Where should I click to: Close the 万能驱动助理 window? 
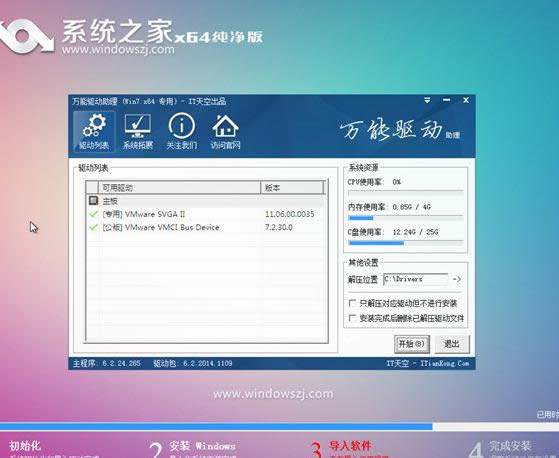466,100
